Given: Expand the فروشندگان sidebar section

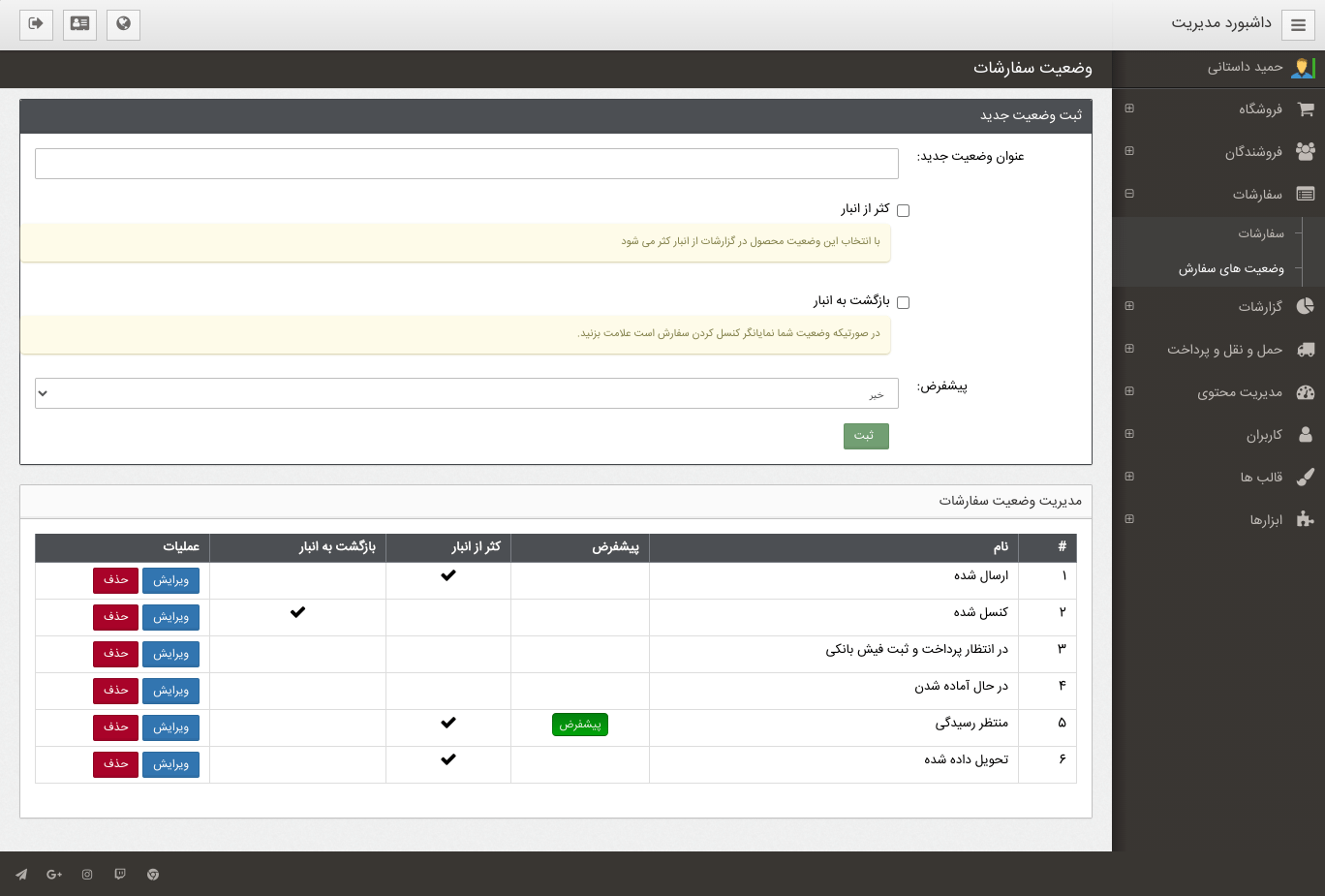Looking at the screenshot, I should tap(1129, 151).
